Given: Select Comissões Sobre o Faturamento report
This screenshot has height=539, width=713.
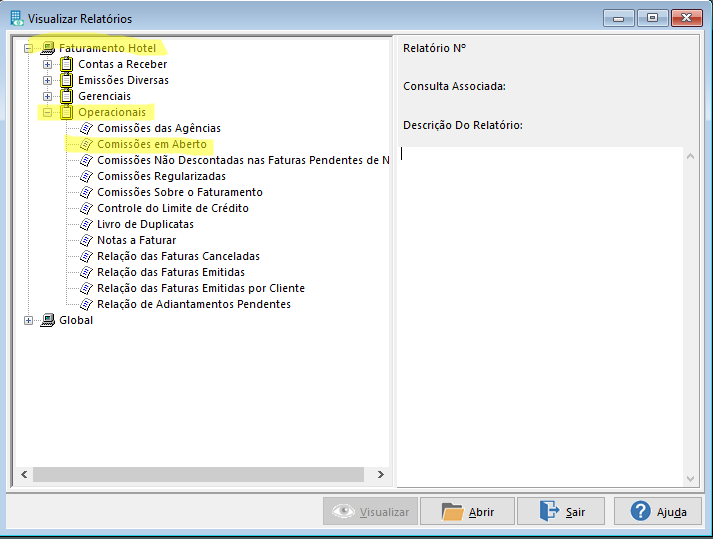Looking at the screenshot, I should [180, 192].
